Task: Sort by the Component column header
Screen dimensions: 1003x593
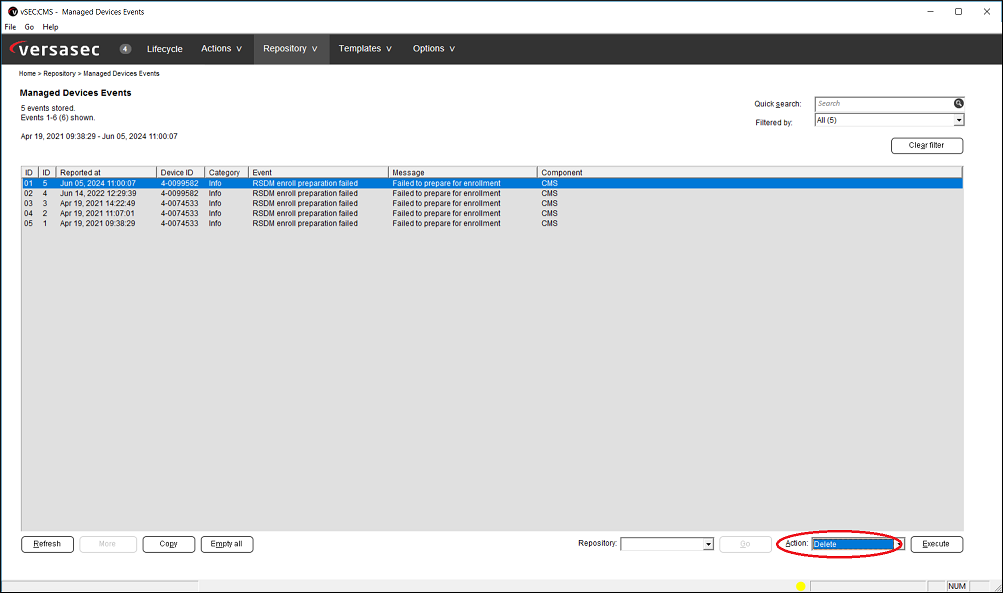Action: coord(749,172)
